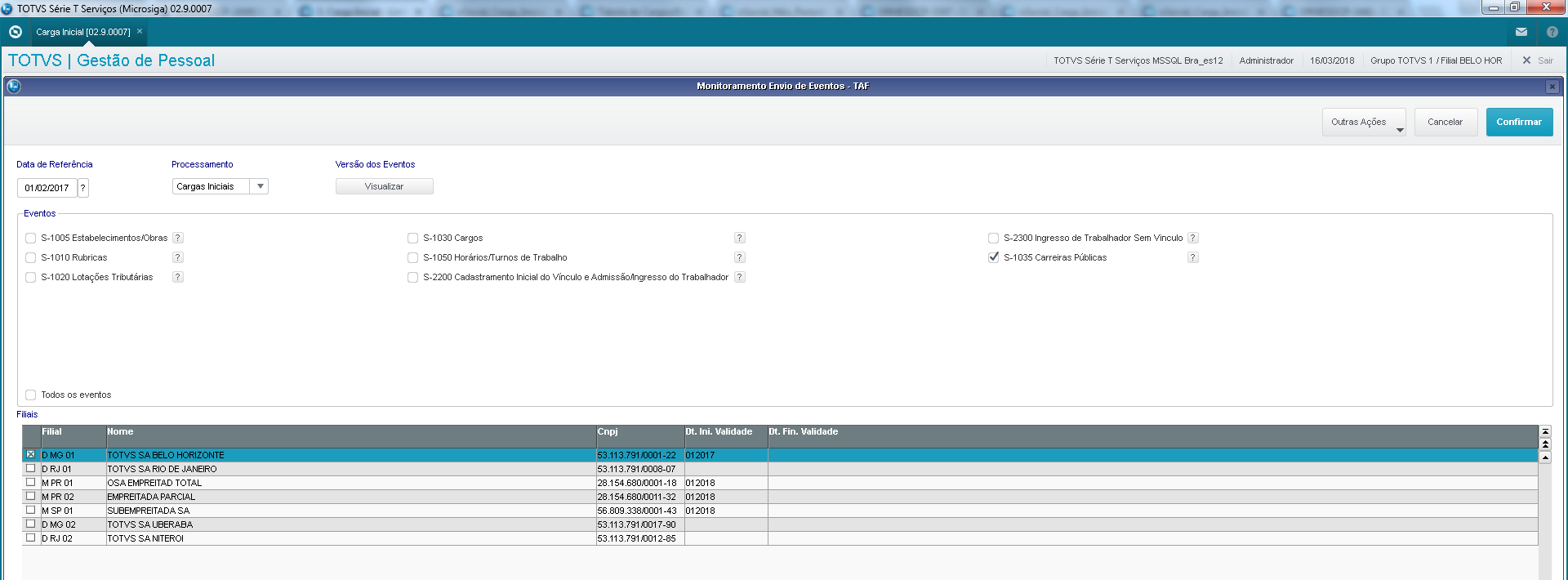This screenshot has width=1568, height=580.
Task: Select row EMPREITADA PARCIAL
Action: click(x=780, y=497)
